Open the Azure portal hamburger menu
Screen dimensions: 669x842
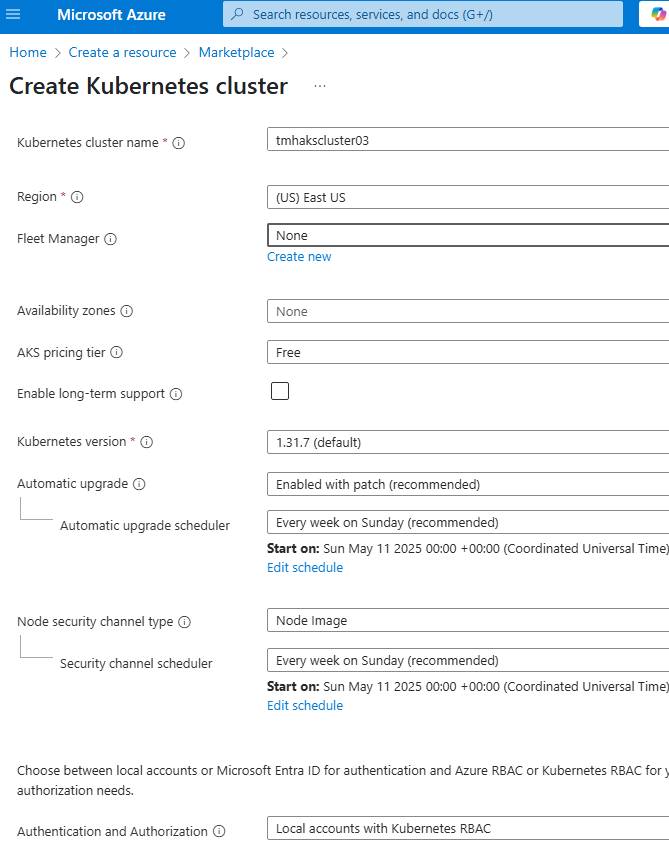(x=14, y=15)
